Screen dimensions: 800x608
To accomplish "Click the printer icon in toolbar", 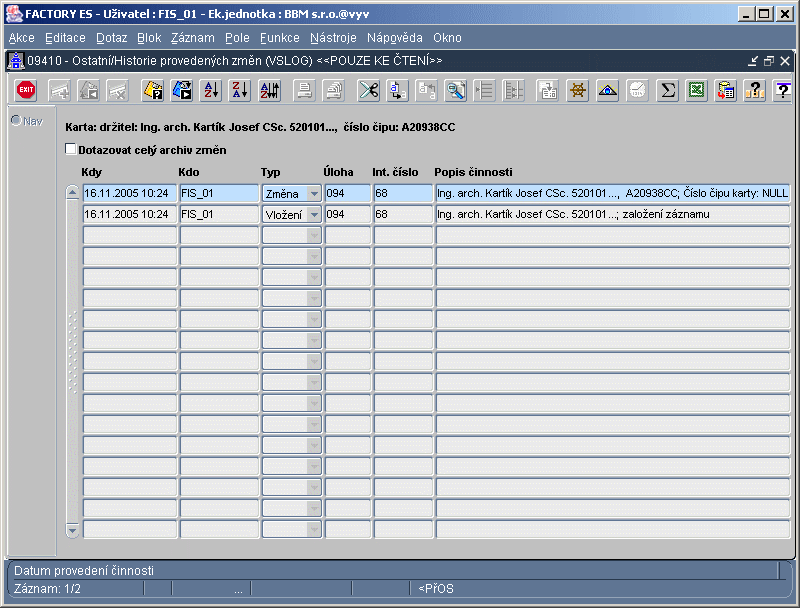I will pos(305,90).
